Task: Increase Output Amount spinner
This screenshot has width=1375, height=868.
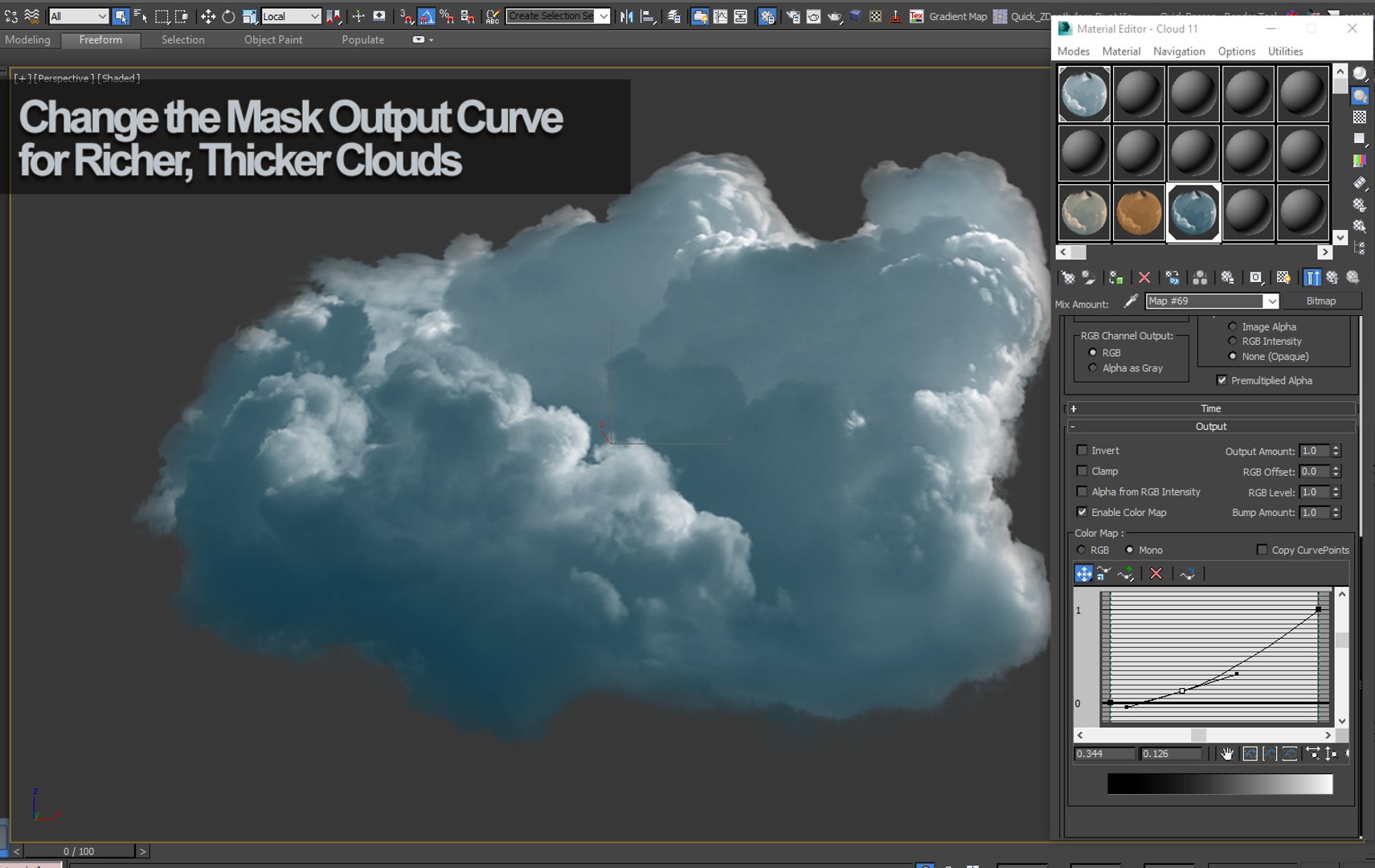Action: click(1336, 448)
